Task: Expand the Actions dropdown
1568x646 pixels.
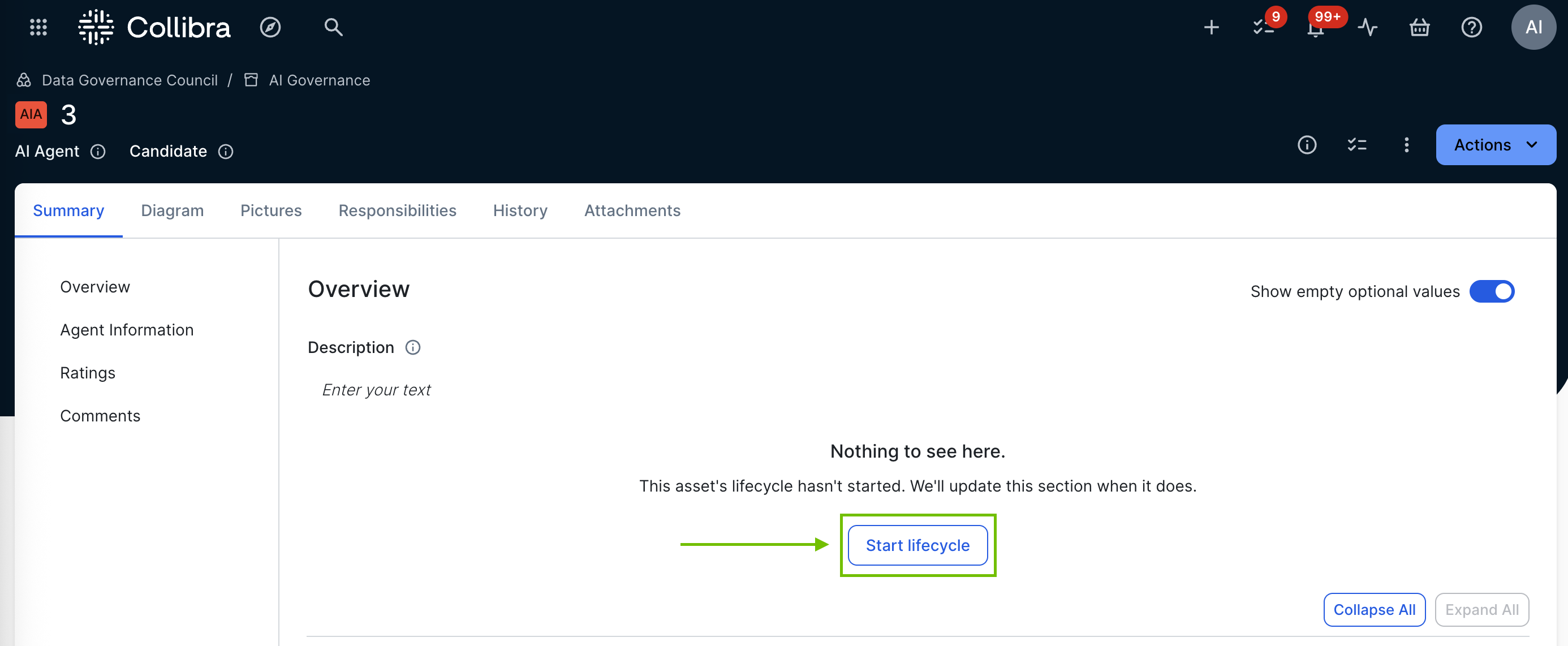Action: click(1496, 145)
